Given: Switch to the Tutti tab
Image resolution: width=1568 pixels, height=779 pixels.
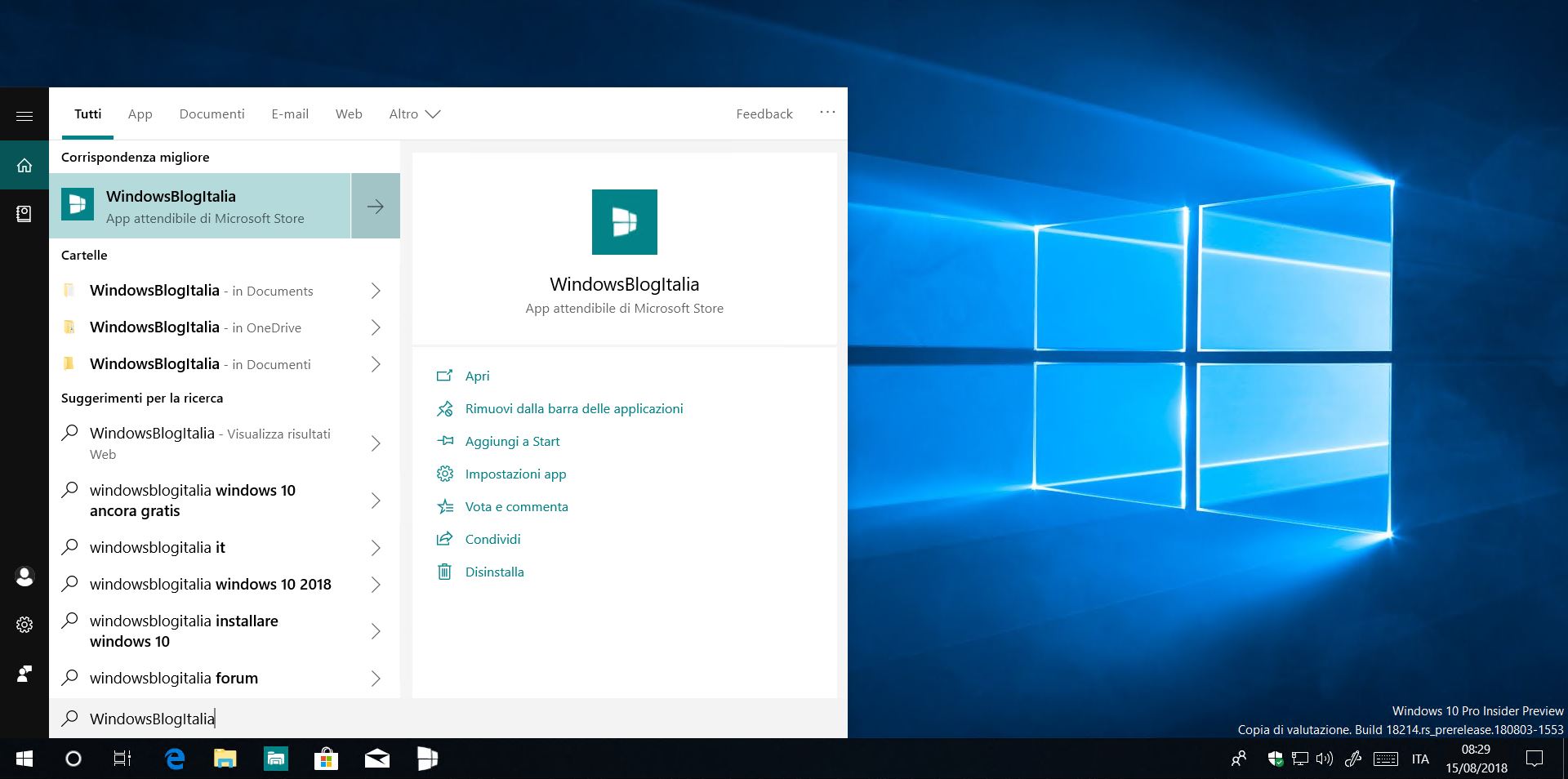Looking at the screenshot, I should [88, 114].
